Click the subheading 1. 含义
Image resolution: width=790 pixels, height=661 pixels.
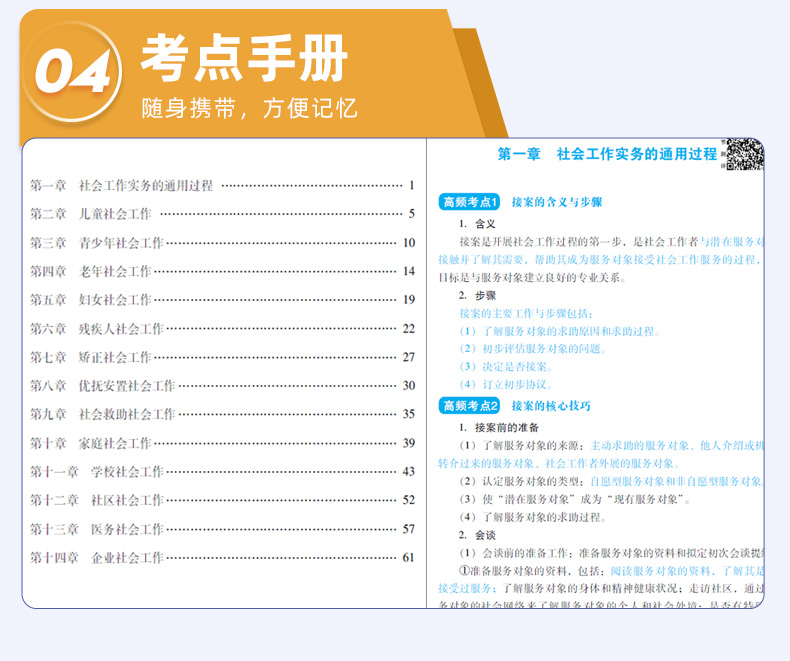[477, 224]
